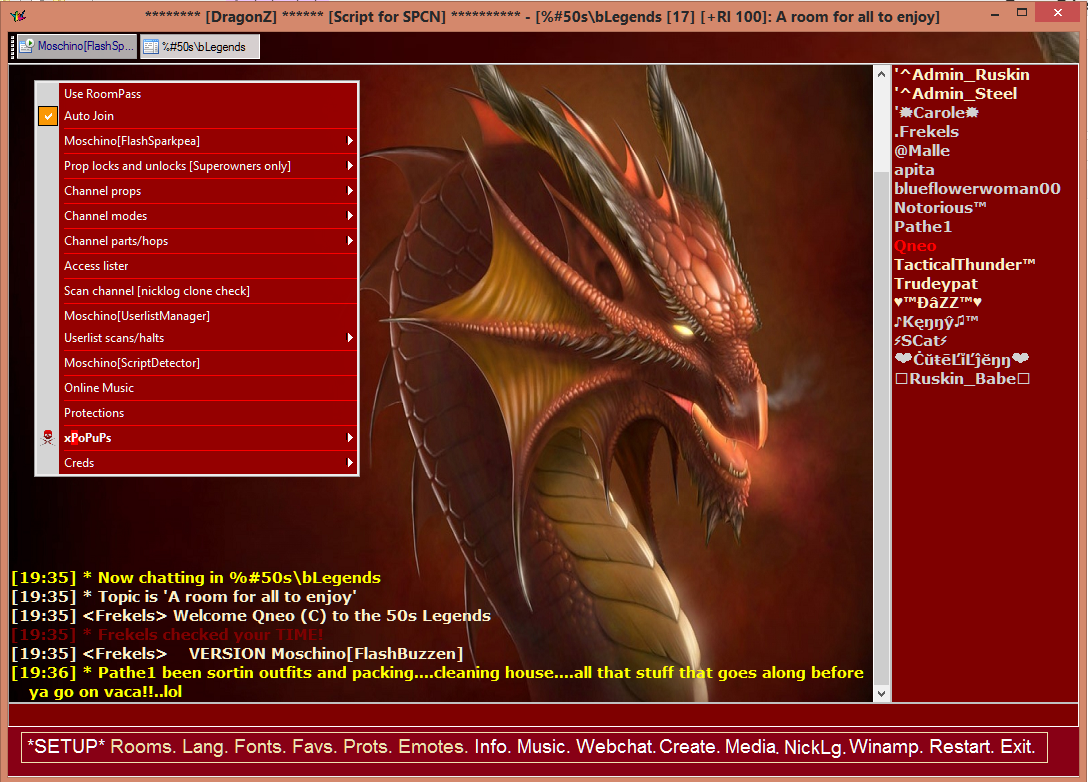Select user blueflowerwoman00 in userlist

977,189
